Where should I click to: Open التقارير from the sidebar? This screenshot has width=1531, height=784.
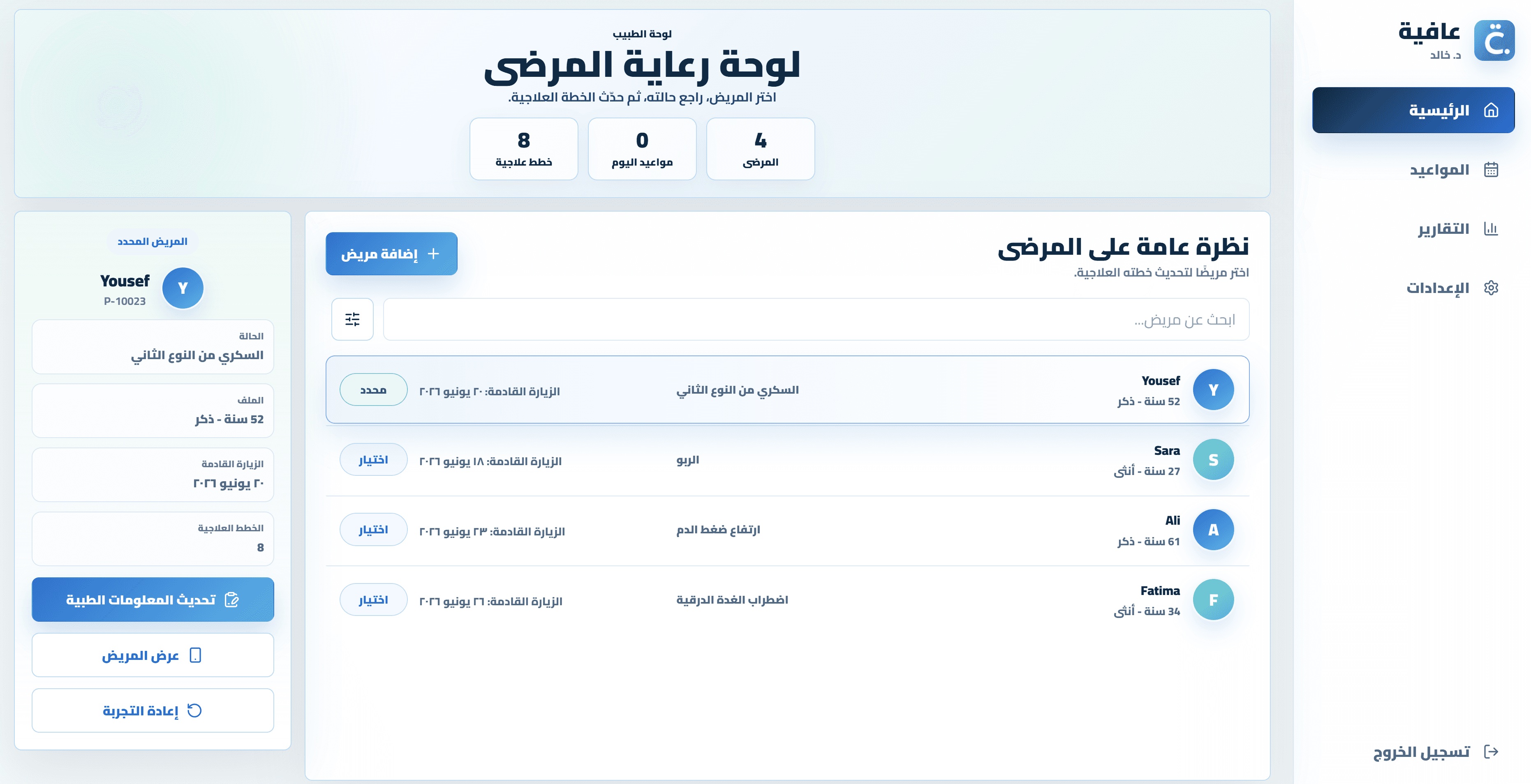[1413, 228]
